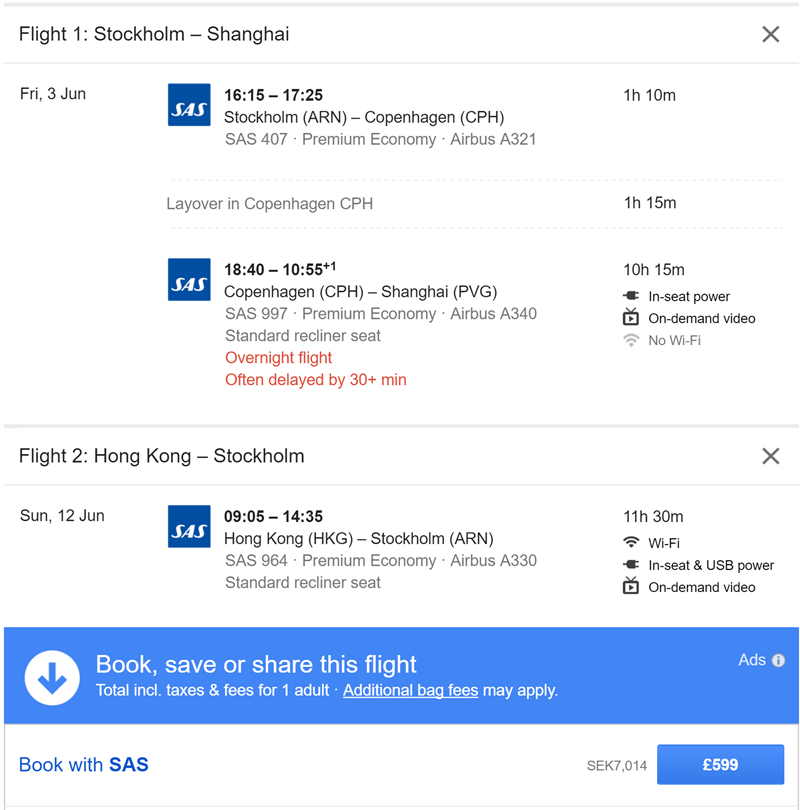Click the on-demand video icon for SAS 997
The image size is (800, 810).
pos(631,317)
